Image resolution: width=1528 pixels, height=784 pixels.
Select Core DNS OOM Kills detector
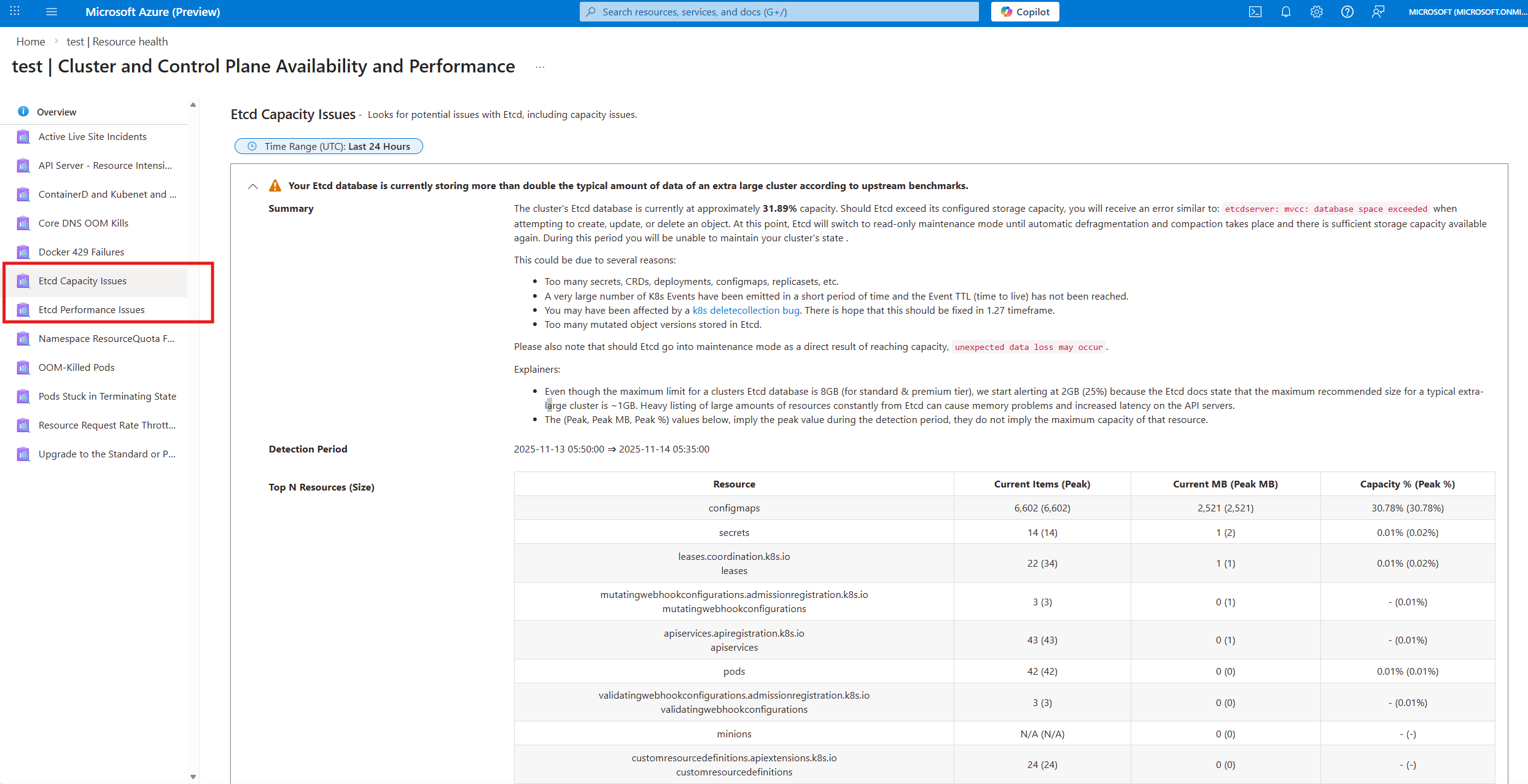coord(84,223)
